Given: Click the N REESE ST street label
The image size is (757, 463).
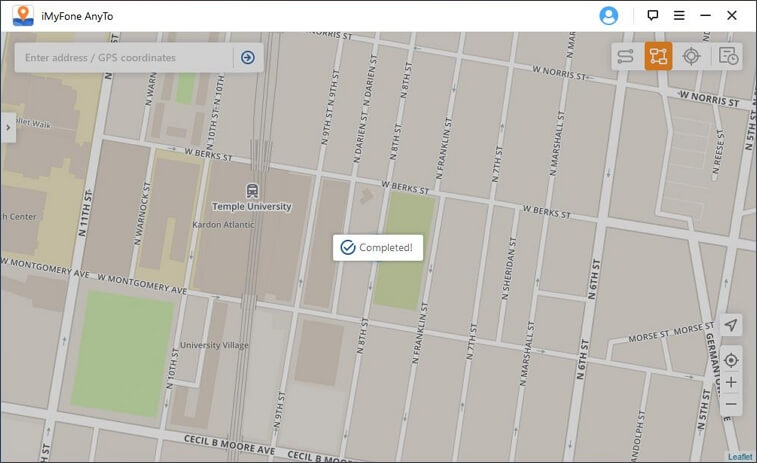Looking at the screenshot, I should coord(719,152).
